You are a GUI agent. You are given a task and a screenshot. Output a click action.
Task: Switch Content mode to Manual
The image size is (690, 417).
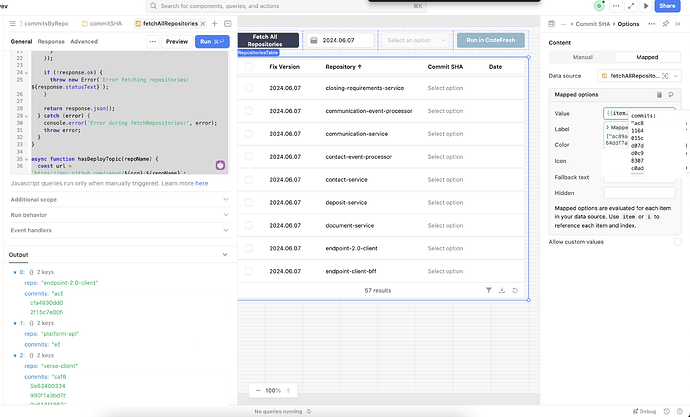pos(583,57)
